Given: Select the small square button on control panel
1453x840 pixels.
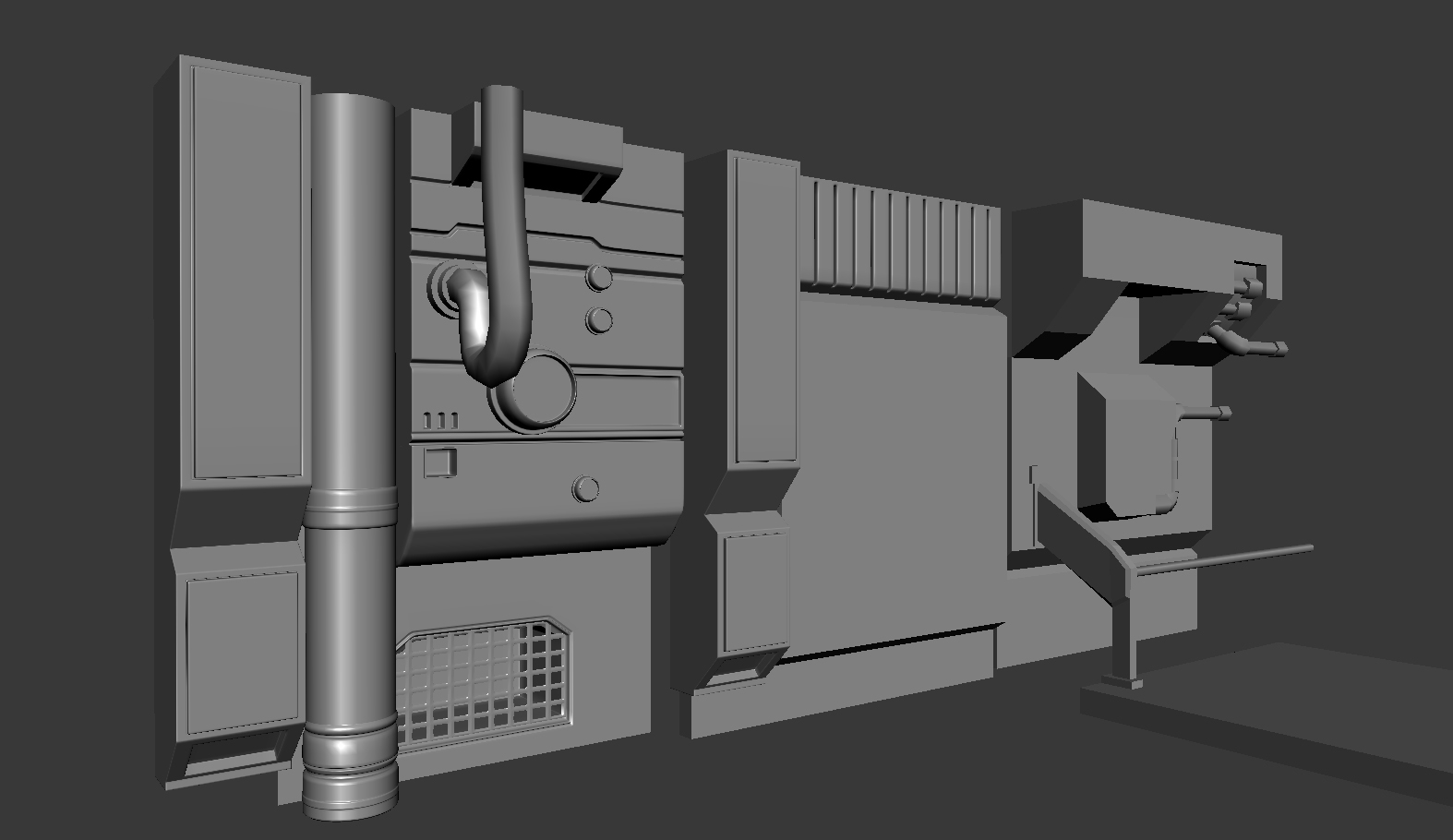Looking at the screenshot, I should (440, 462).
